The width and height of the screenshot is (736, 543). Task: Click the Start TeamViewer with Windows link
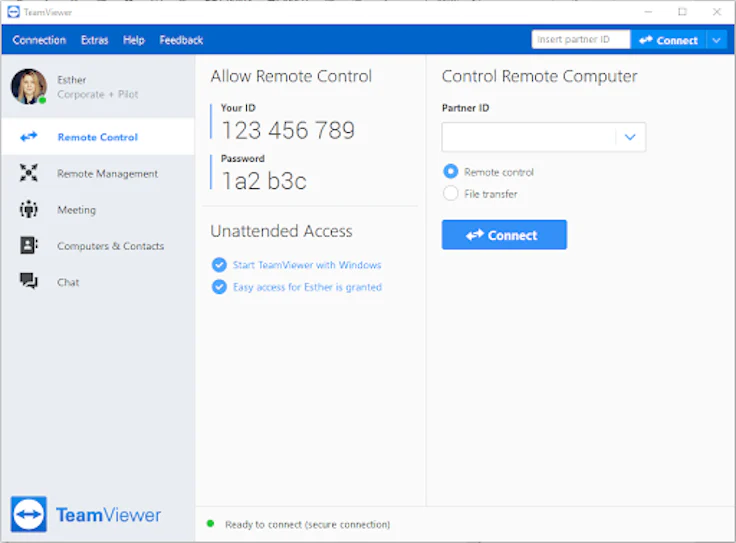[307, 265]
